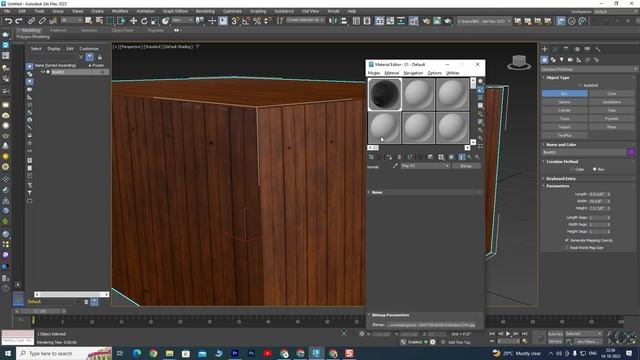Select the Lights category icon

(x=562, y=60)
